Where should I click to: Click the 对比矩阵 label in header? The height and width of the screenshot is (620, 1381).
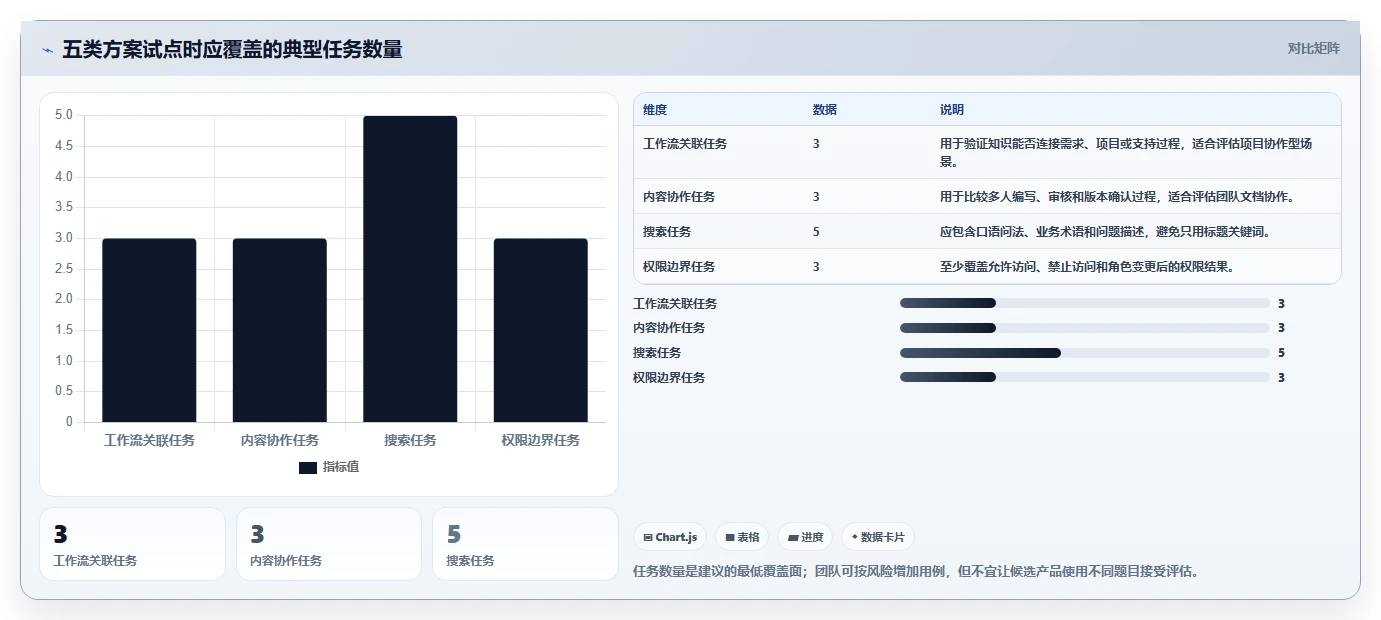(1313, 48)
